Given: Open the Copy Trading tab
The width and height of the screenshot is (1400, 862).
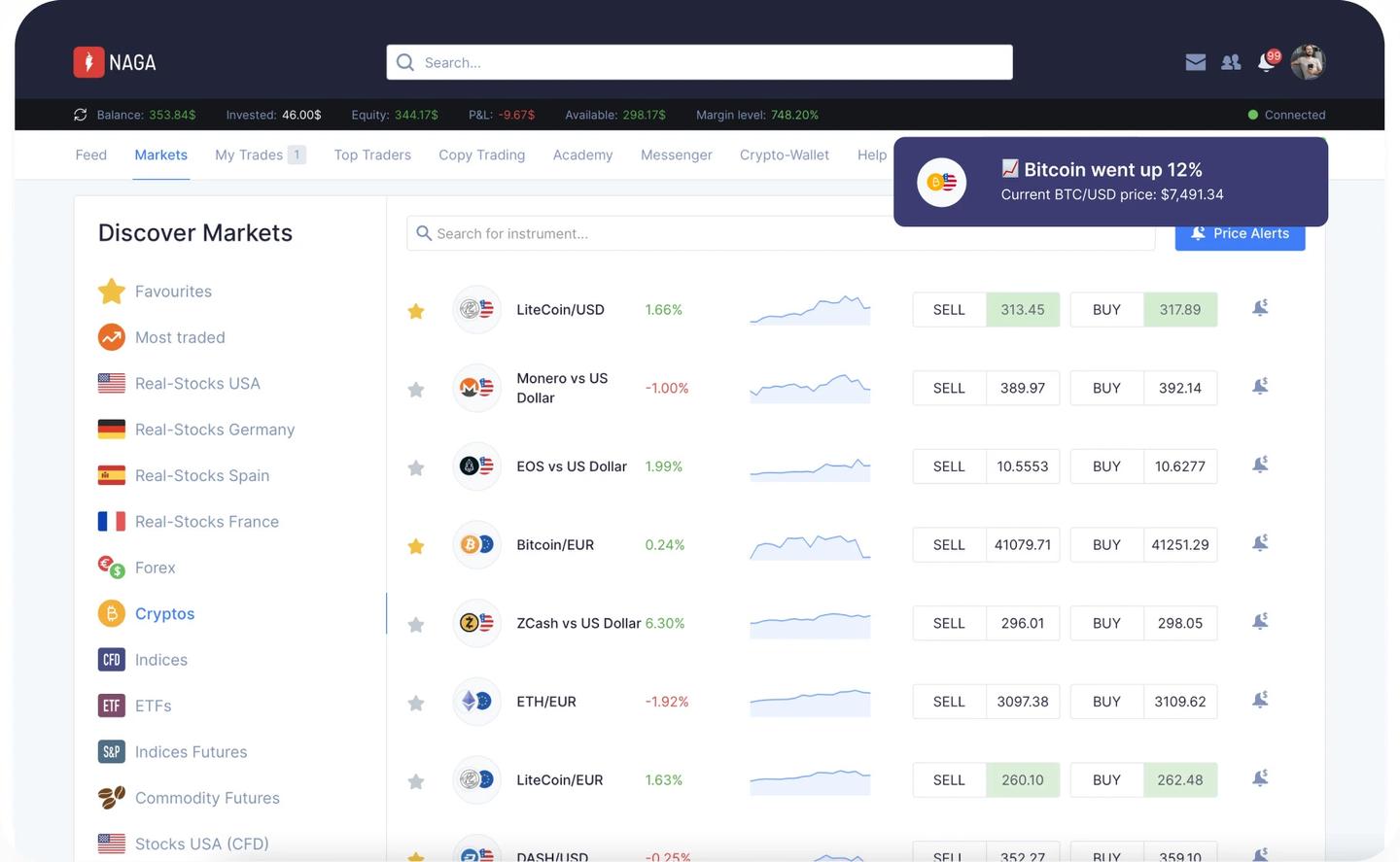Looking at the screenshot, I should (x=481, y=155).
